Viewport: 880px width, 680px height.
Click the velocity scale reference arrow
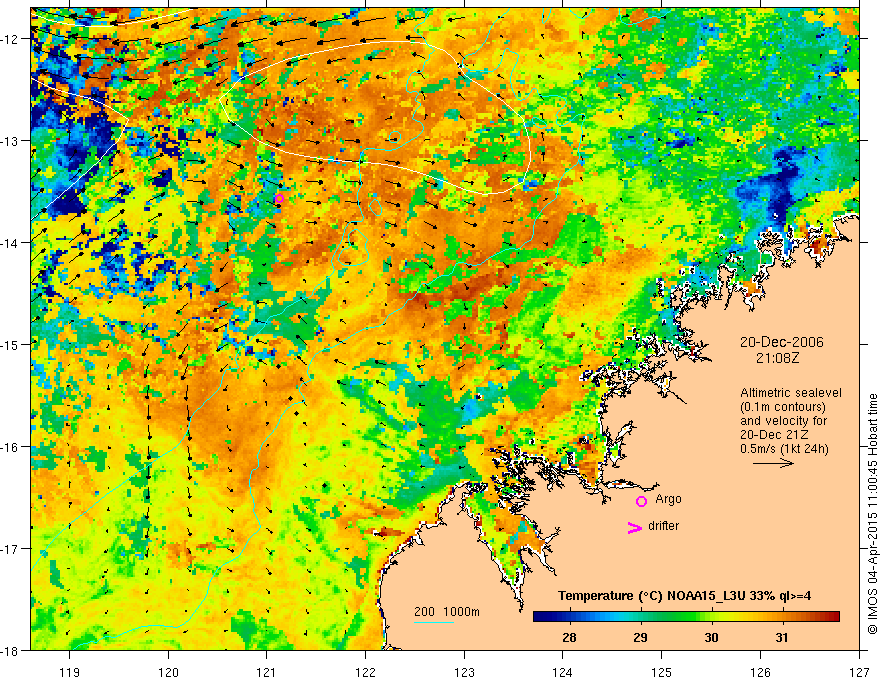point(773,463)
